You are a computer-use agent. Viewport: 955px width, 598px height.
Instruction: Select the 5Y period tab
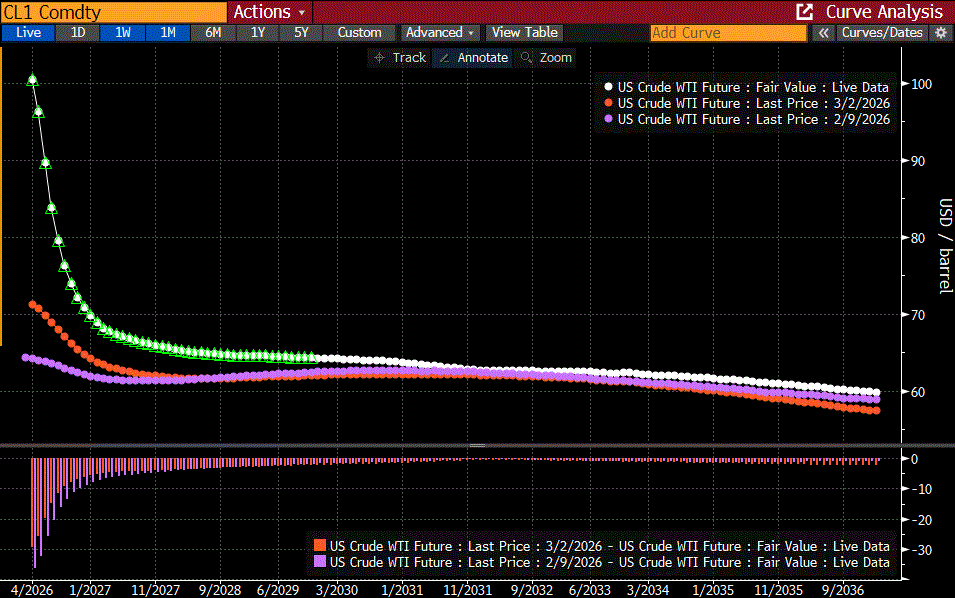301,32
